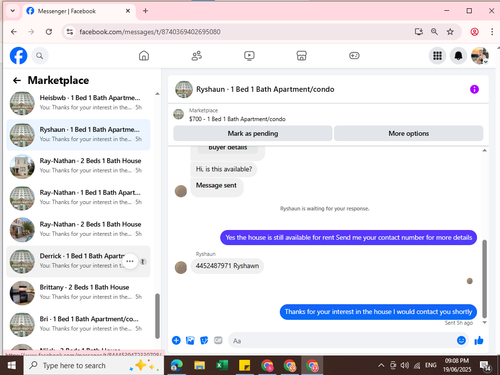Open File Explorer from the taskbar
Image resolution: width=500 pixels, height=375 pixels.
tap(199, 366)
